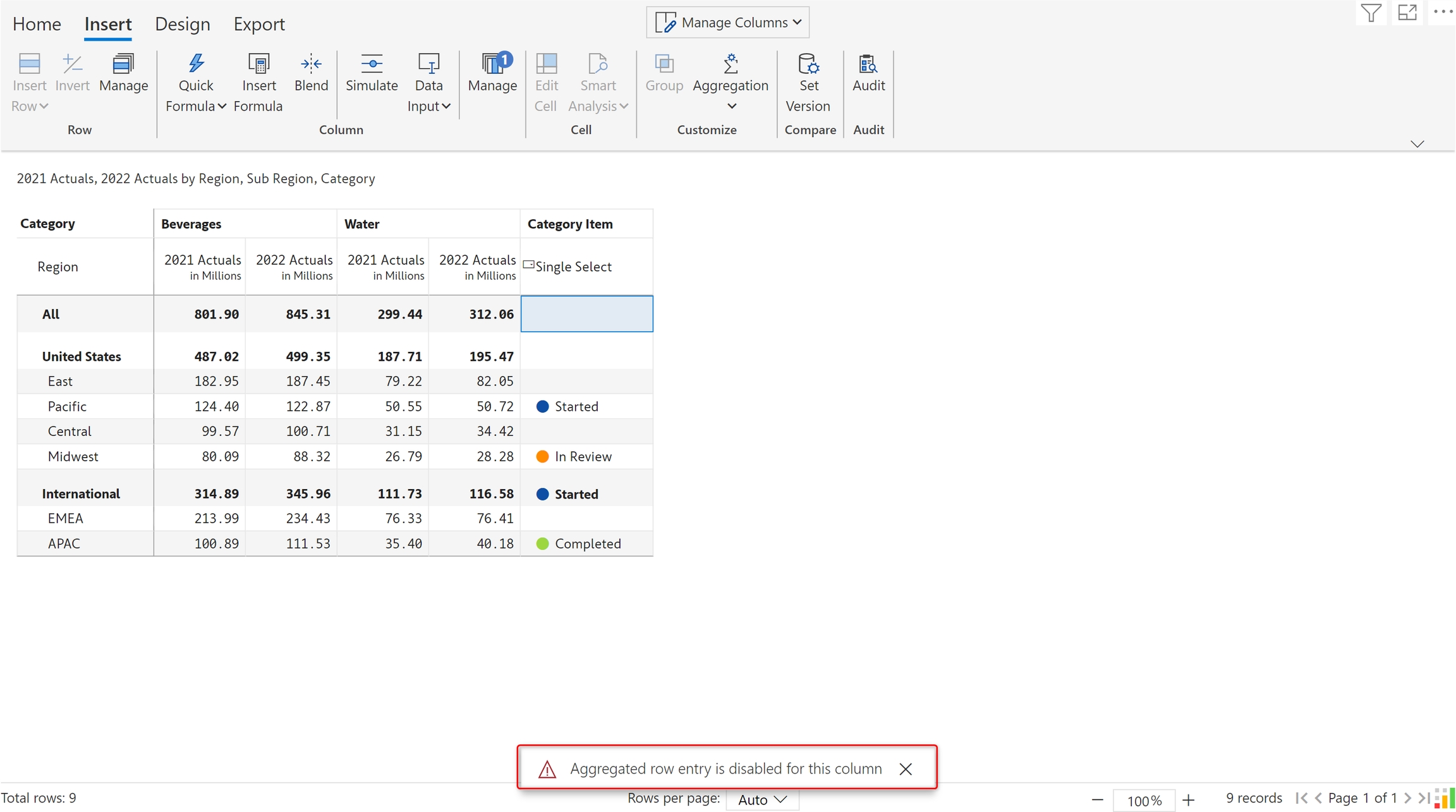The width and height of the screenshot is (1456, 812).
Task: Collapse the ribbon with chevron
Action: (1417, 144)
